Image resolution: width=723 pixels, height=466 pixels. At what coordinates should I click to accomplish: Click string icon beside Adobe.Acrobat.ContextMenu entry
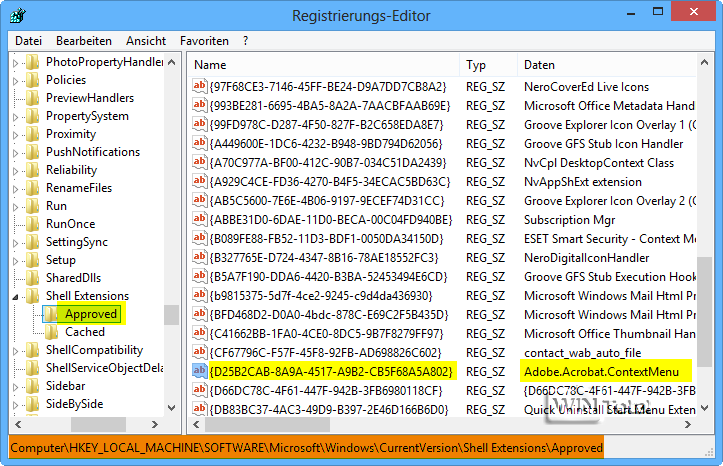coord(200,371)
